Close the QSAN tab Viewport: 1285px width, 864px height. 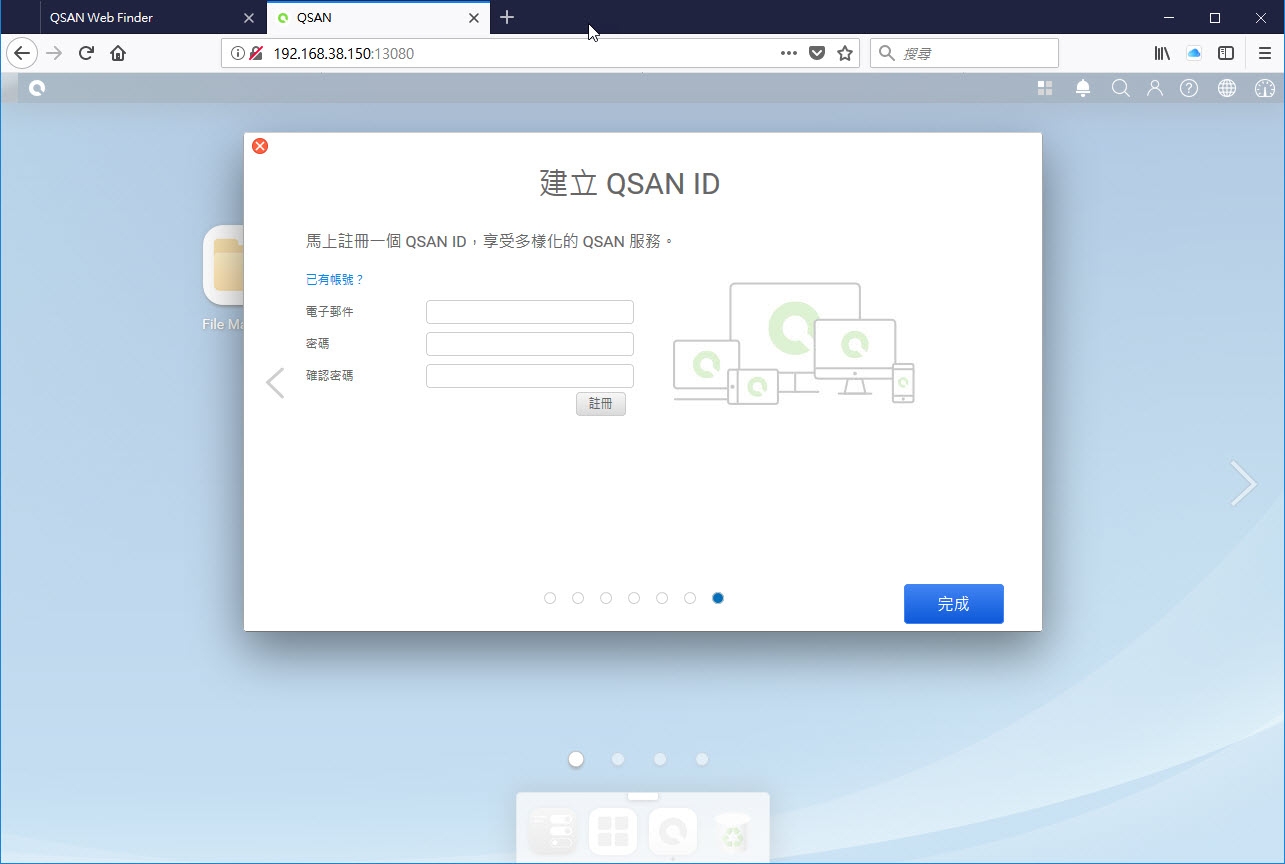(x=475, y=18)
